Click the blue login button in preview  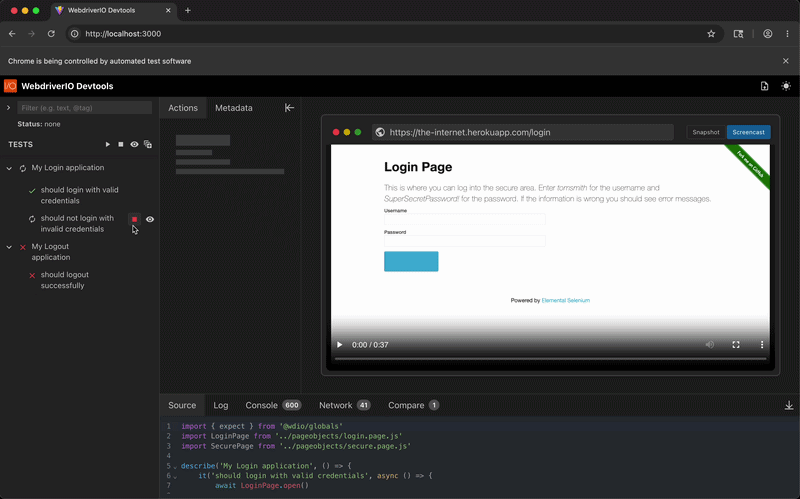pos(411,261)
